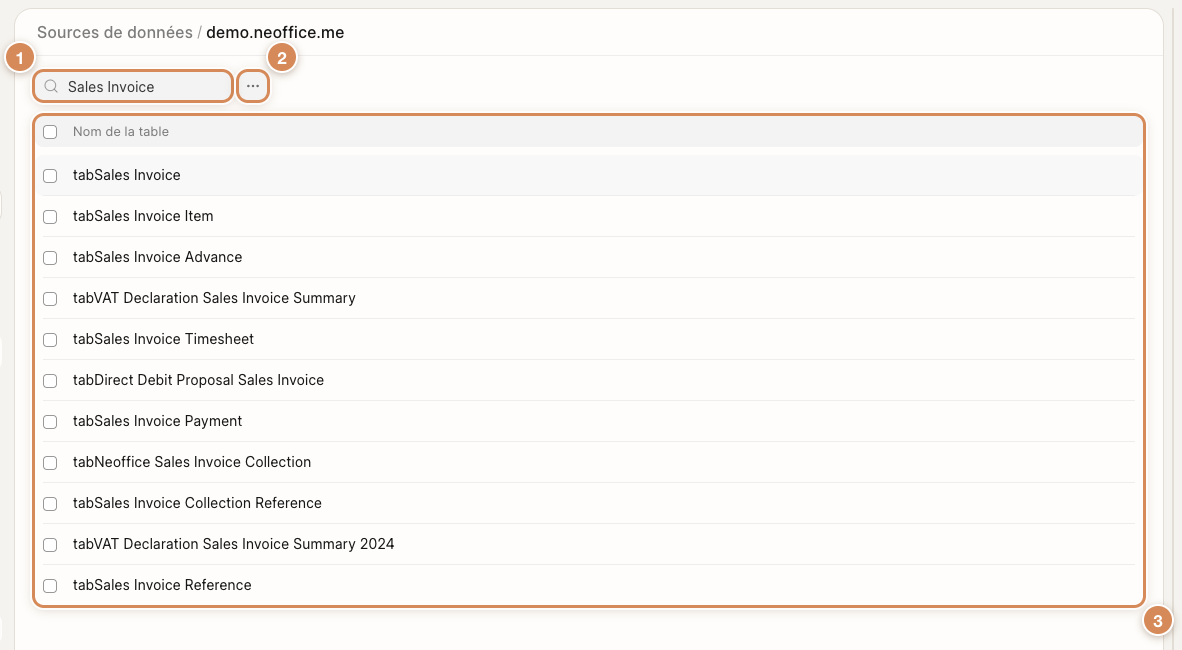Screen dimensions: 1182x650
Task: Select the tabSales Invoice Payment checkbox
Action: (x=51, y=422)
